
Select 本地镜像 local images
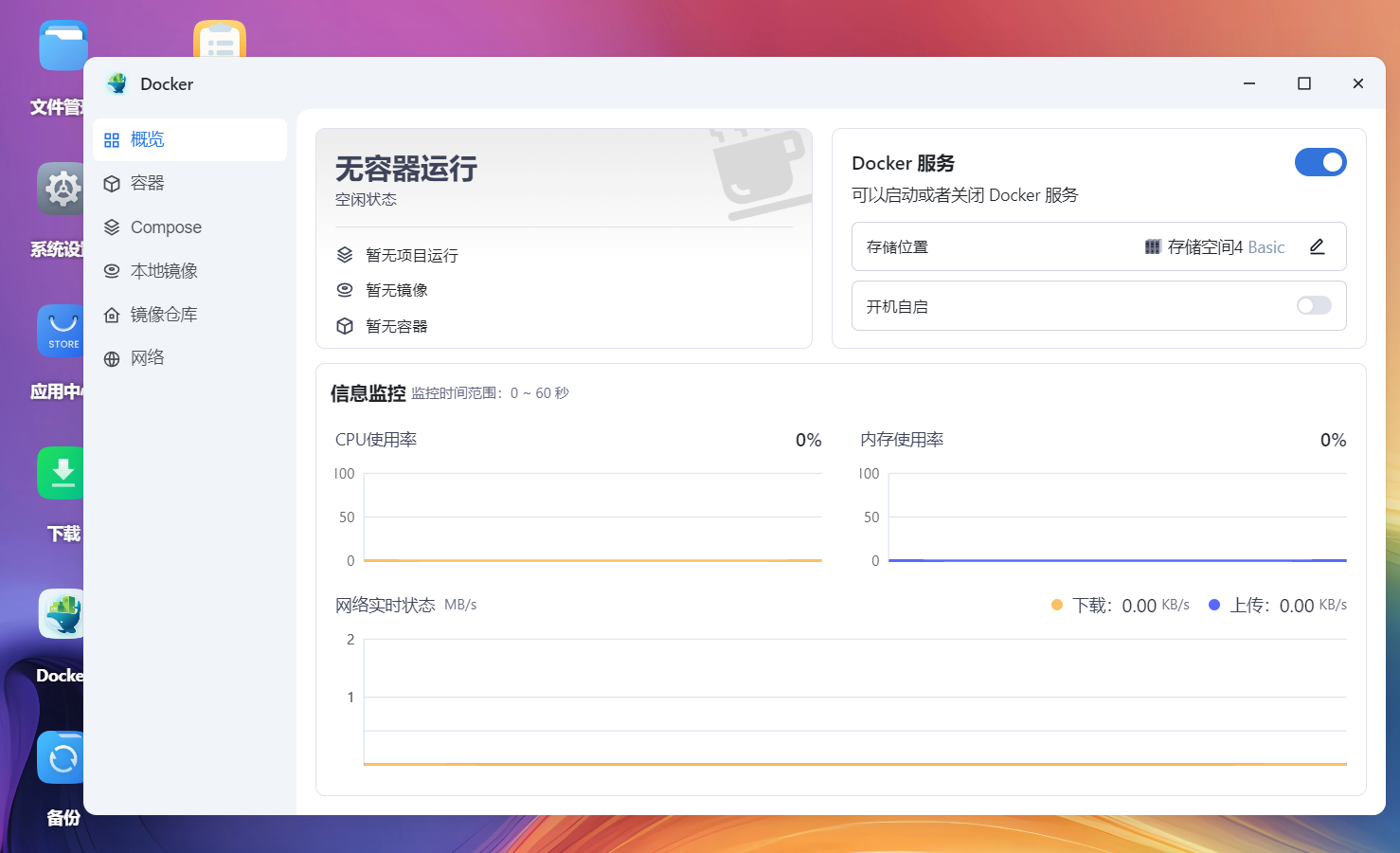point(189,271)
